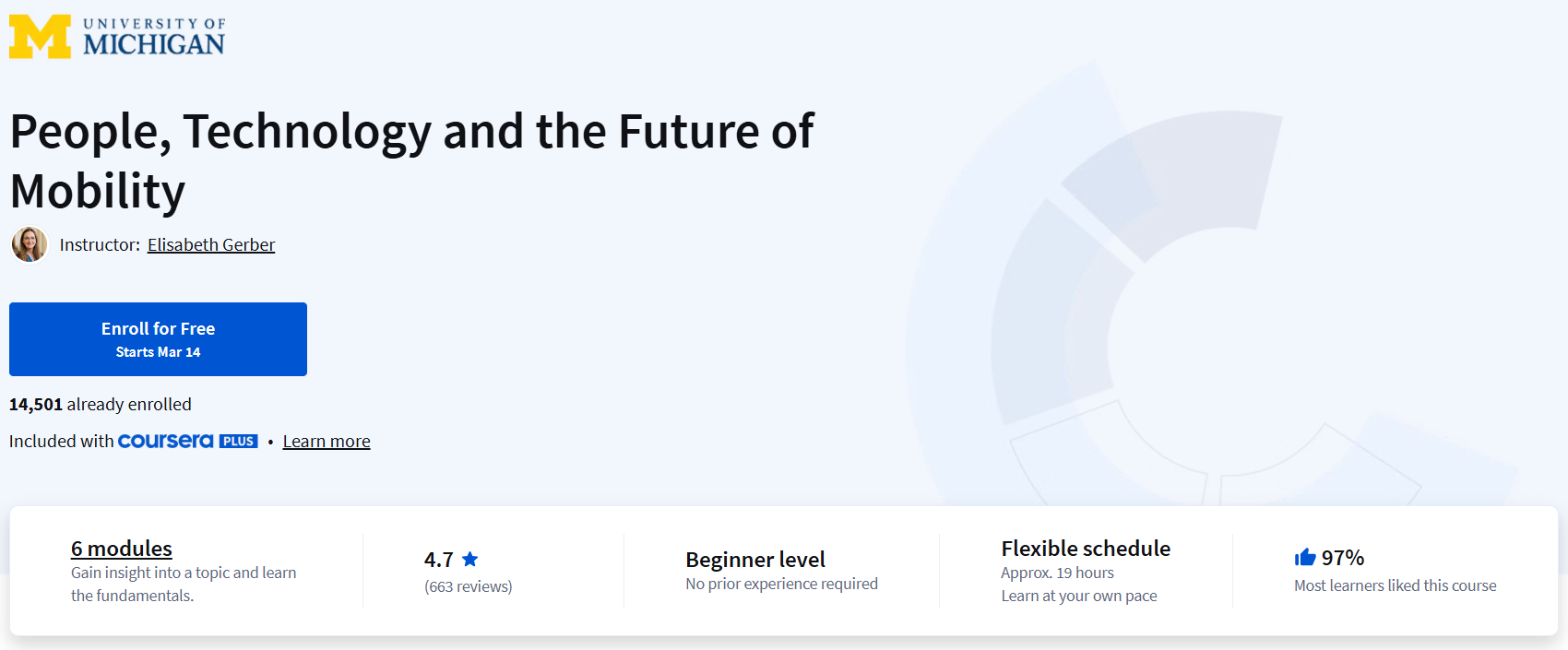
Task: Open Elisabeth Gerber's instructor link
Action: point(211,244)
